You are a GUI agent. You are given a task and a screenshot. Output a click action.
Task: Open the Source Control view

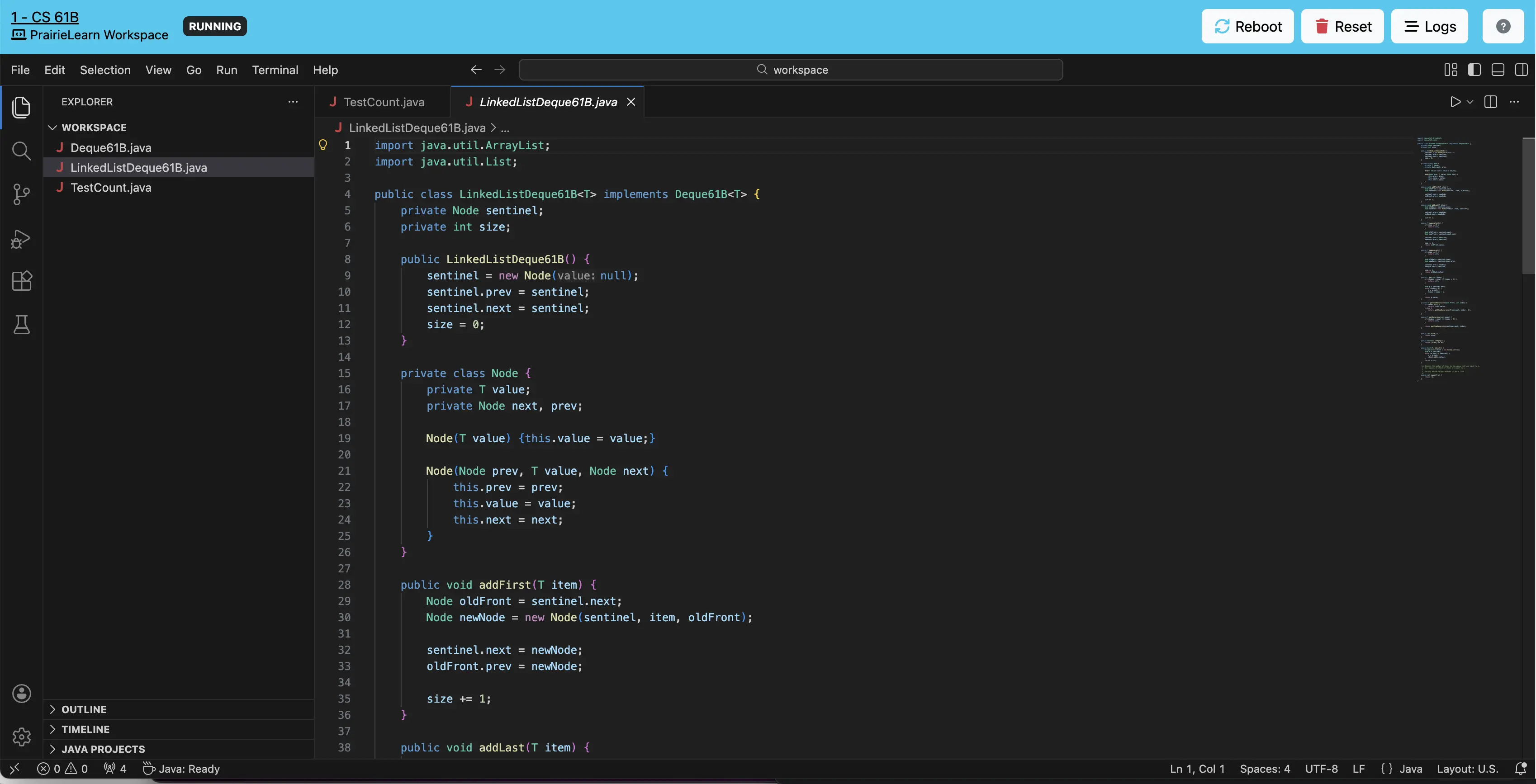(x=21, y=194)
